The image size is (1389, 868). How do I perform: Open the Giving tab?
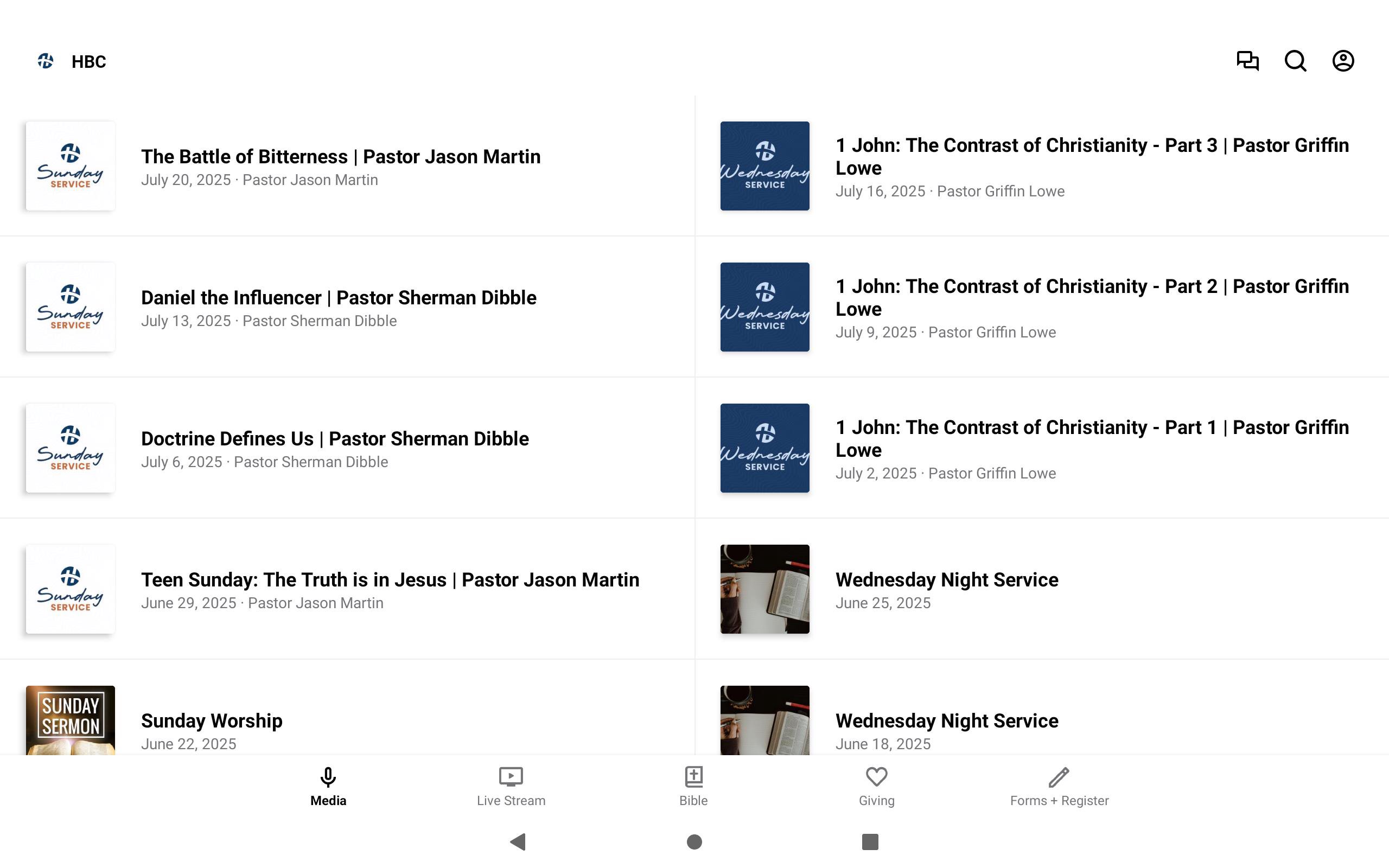pos(876,787)
